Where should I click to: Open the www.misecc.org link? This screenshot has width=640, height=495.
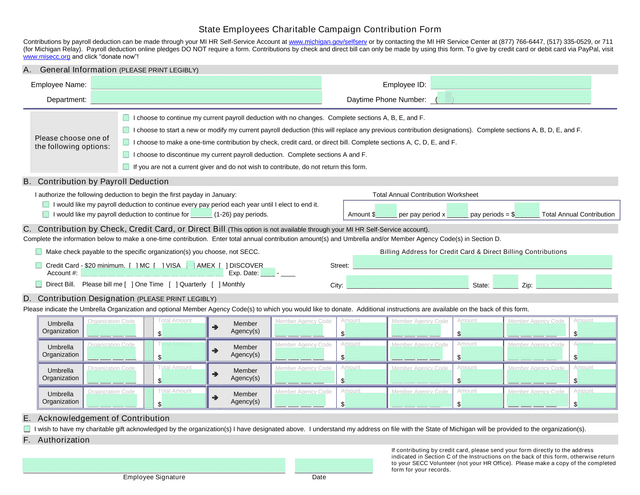(47, 57)
